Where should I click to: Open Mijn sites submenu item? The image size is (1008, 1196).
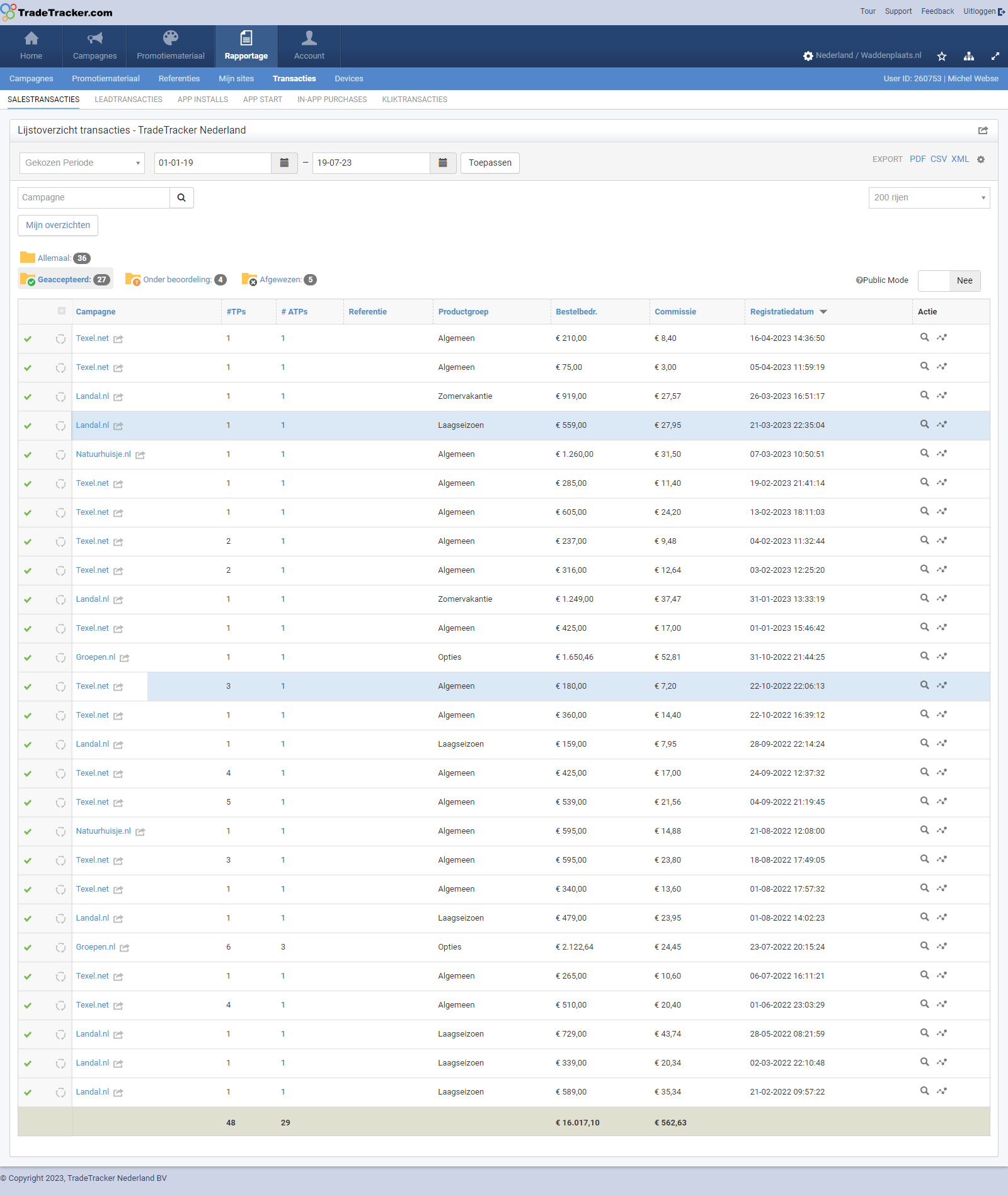[236, 79]
